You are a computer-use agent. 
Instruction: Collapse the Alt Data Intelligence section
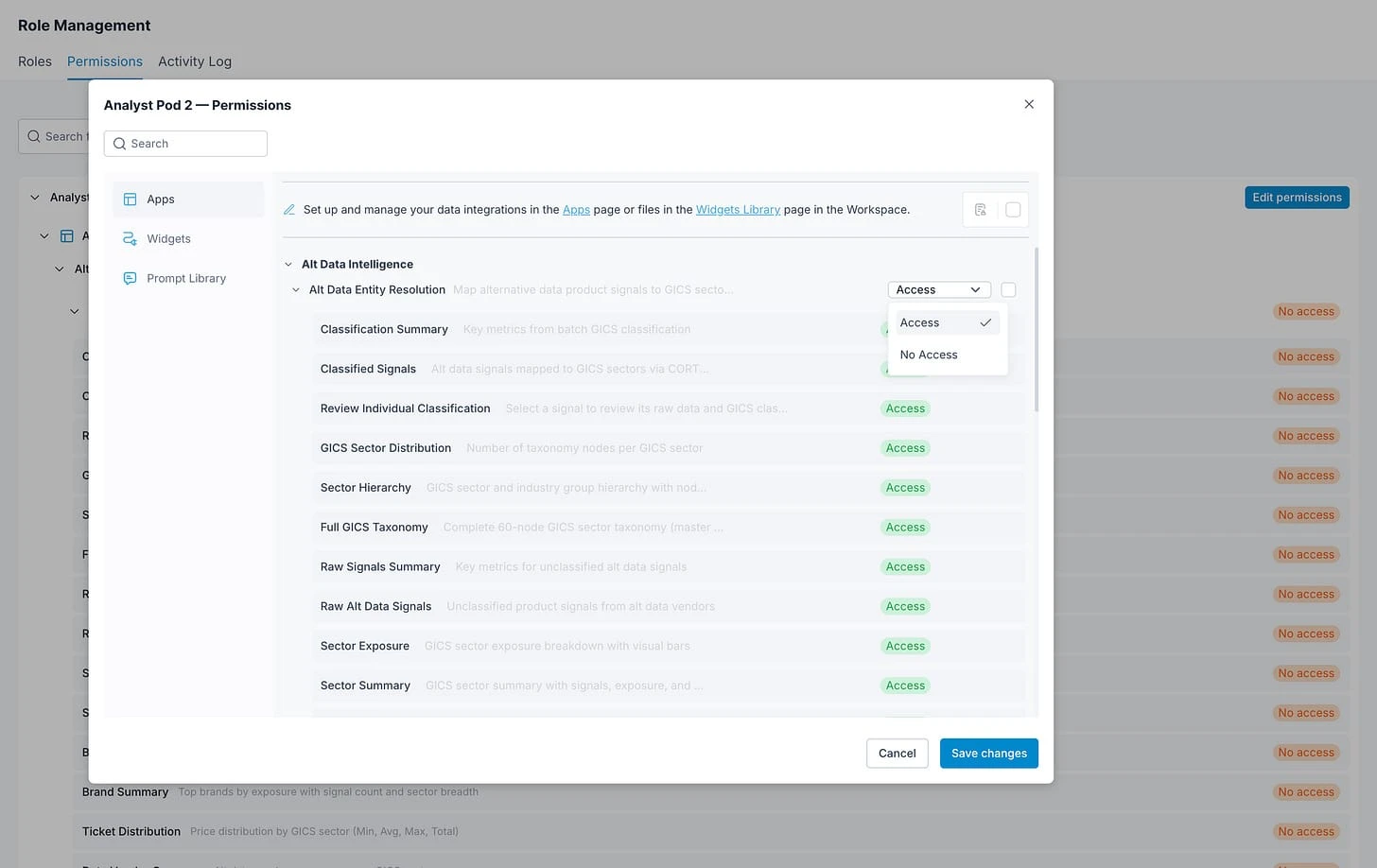(x=288, y=264)
